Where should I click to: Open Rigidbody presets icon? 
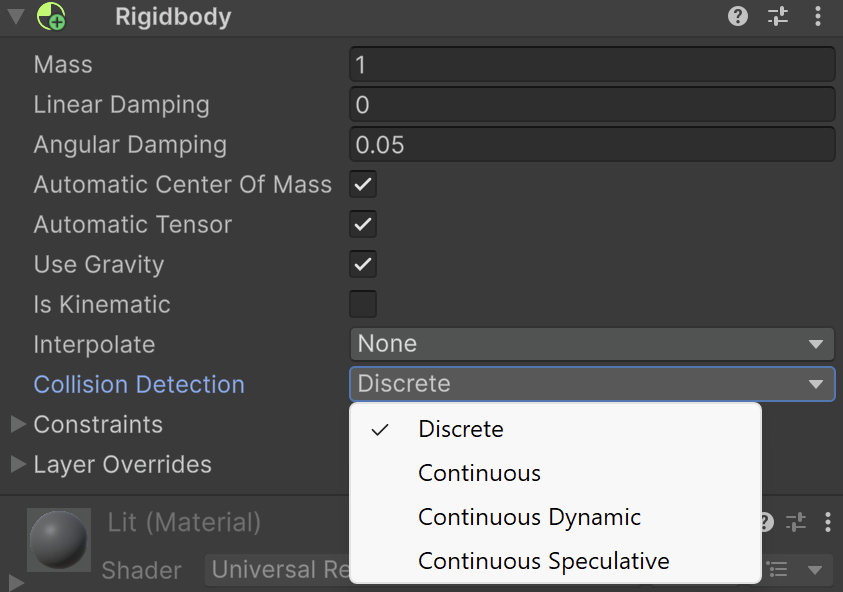point(778,16)
